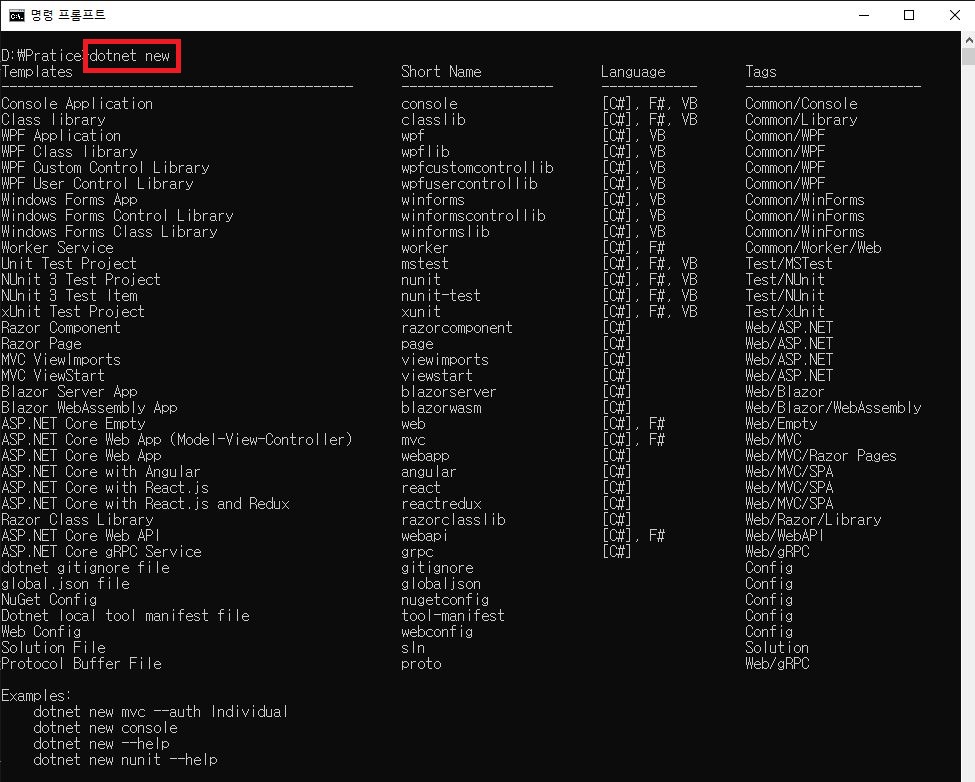Click 'NUnit 3 Test Item' text
975x782 pixels.
pos(69,295)
